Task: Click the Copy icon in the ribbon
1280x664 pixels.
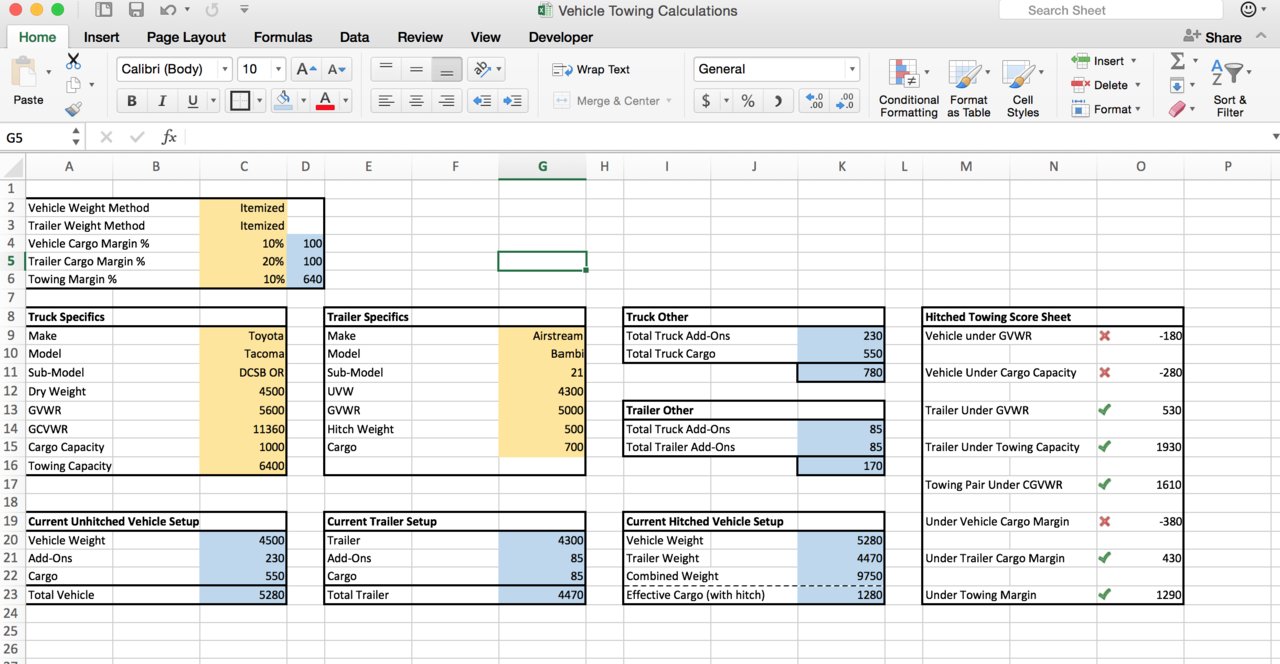Action: click(x=73, y=86)
